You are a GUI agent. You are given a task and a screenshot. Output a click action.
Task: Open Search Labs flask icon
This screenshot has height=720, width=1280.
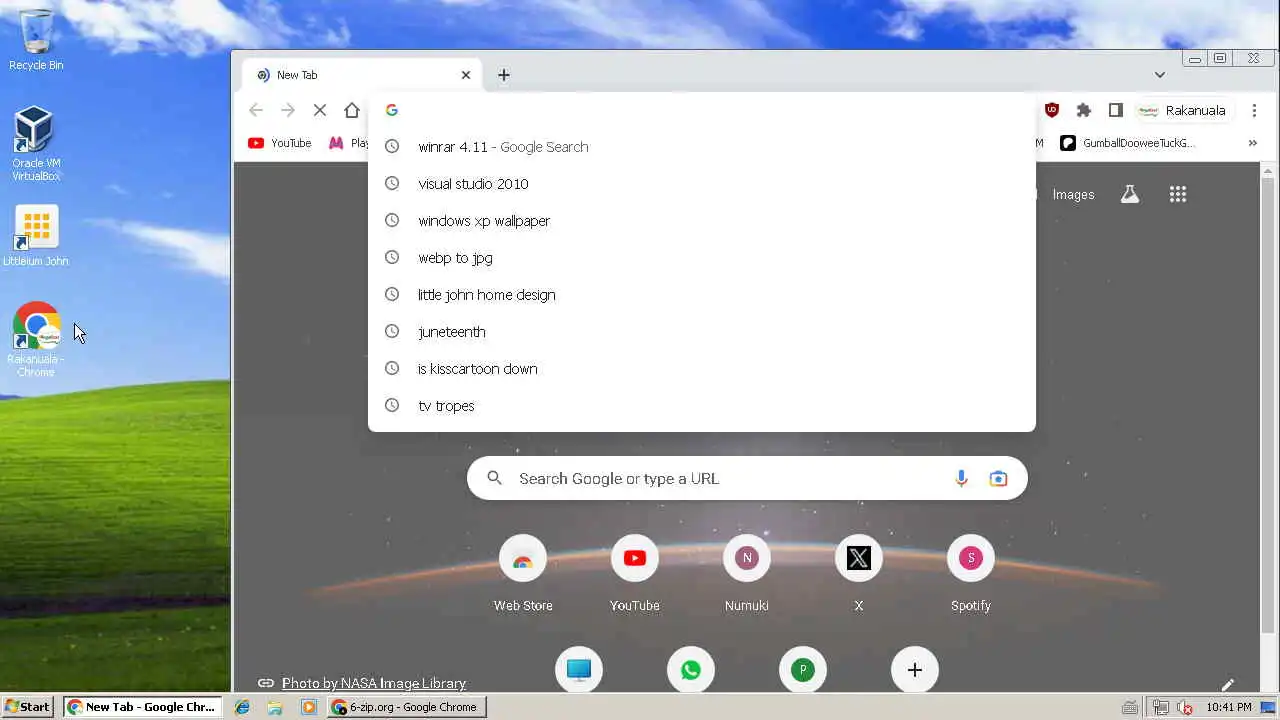(x=1130, y=195)
